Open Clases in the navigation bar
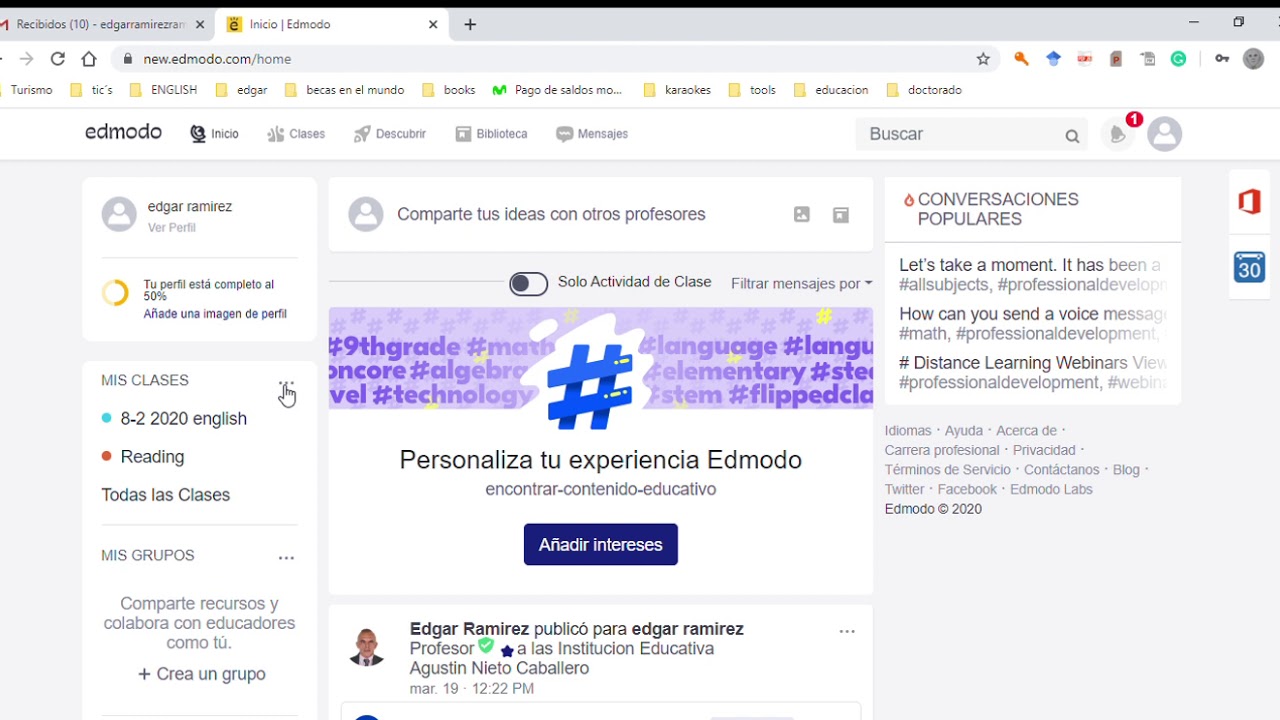The image size is (1280, 720). click(x=296, y=134)
